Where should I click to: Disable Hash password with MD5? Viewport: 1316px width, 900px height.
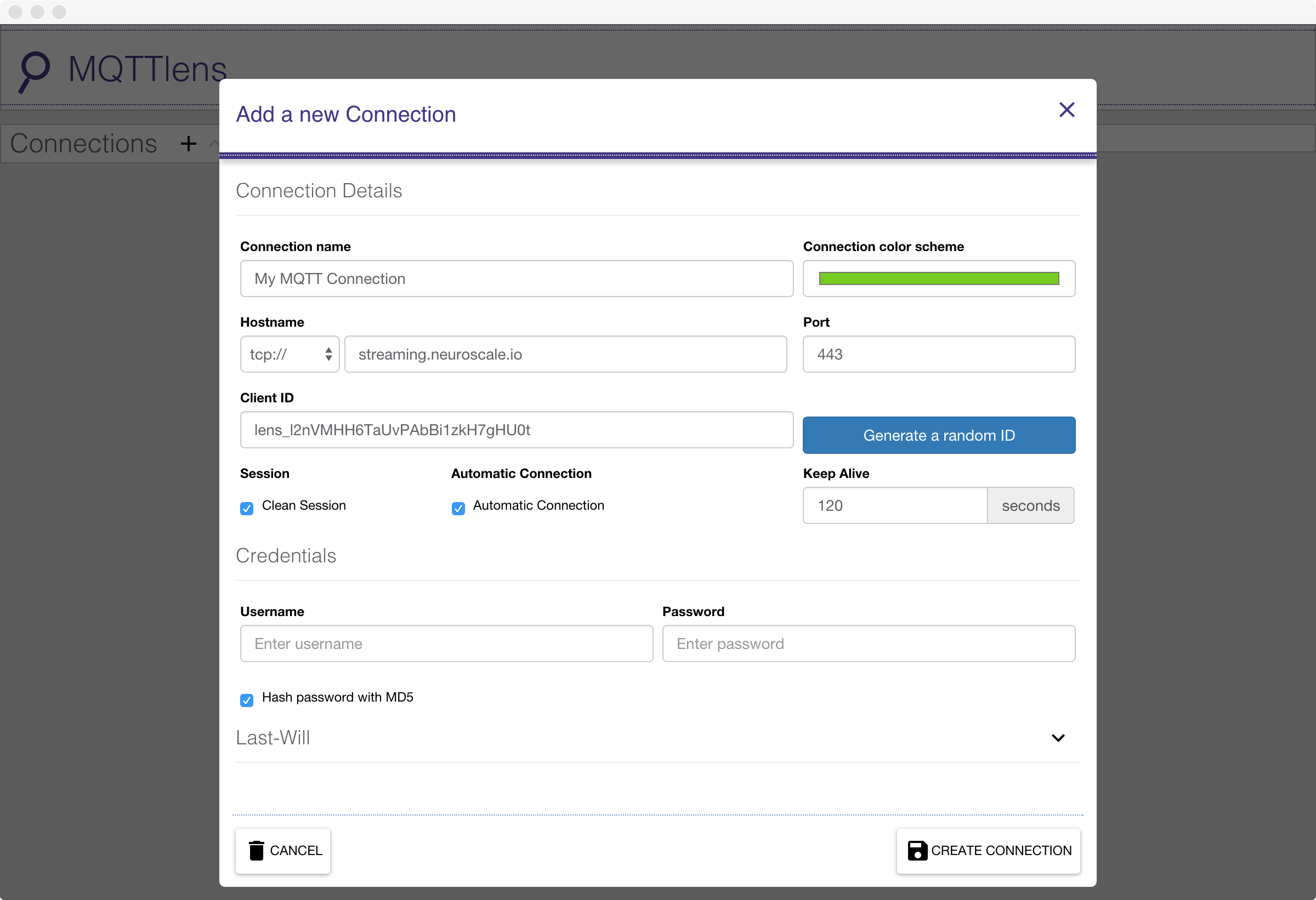(x=247, y=700)
